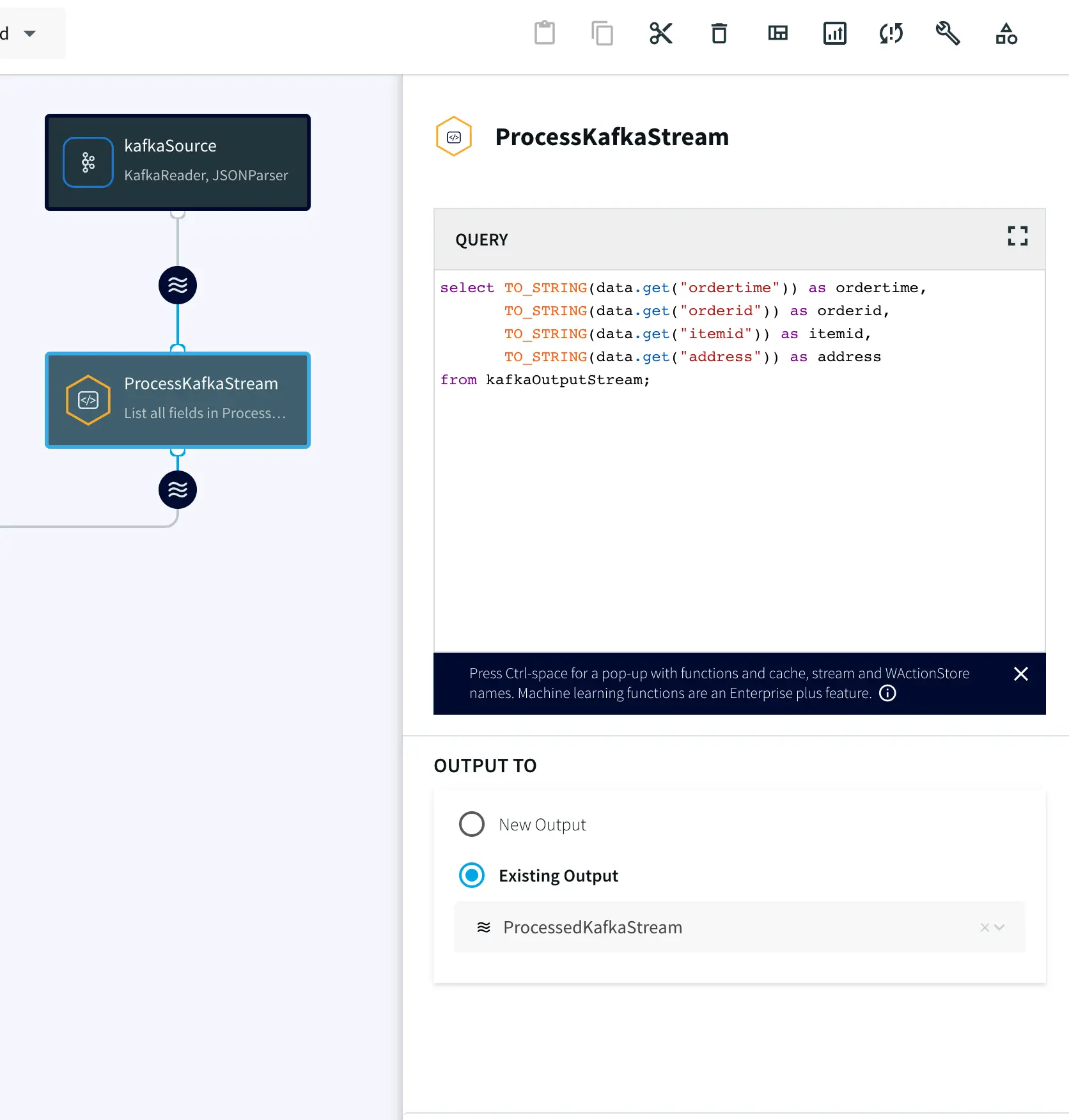The image size is (1069, 1120).
Task: Click the info icon in hint banner
Action: (887, 693)
